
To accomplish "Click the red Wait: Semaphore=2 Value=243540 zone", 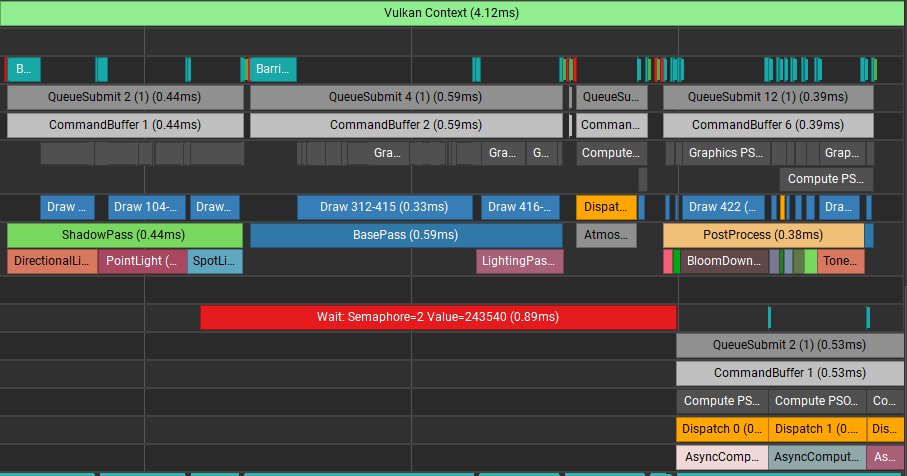I will pyautogui.click(x=438, y=317).
